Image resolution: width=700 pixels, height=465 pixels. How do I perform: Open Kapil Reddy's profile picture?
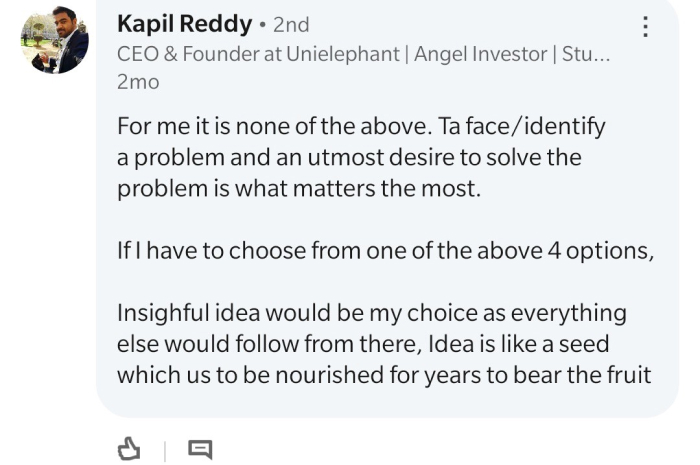[54, 40]
